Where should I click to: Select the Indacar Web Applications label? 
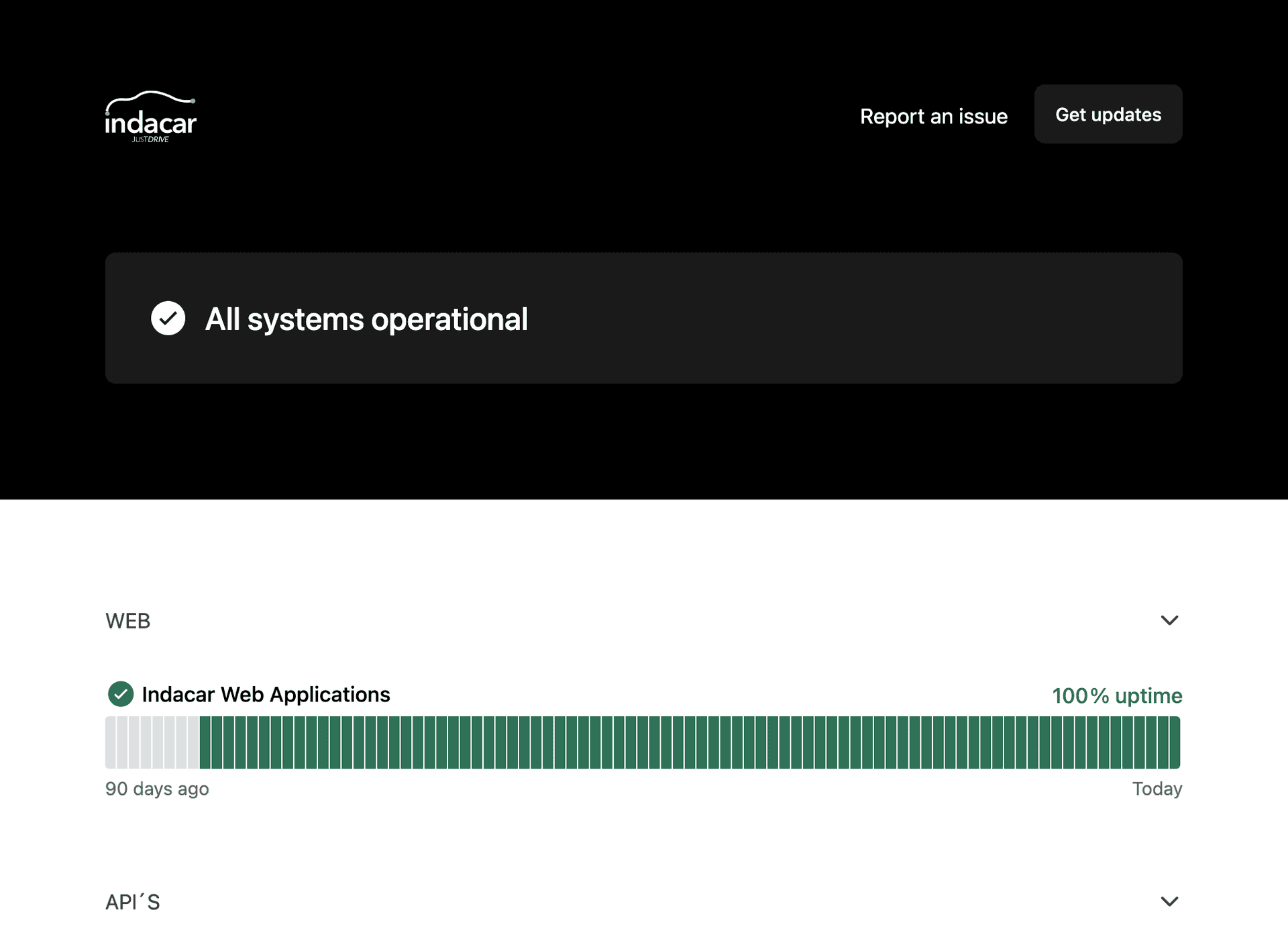(266, 695)
